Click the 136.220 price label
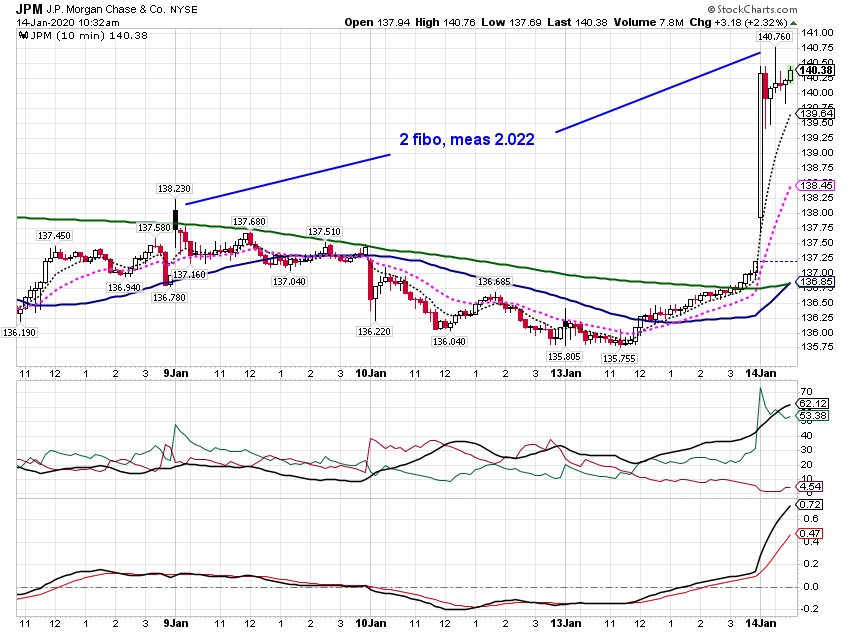Viewport: 850px width, 633px height. (x=374, y=331)
